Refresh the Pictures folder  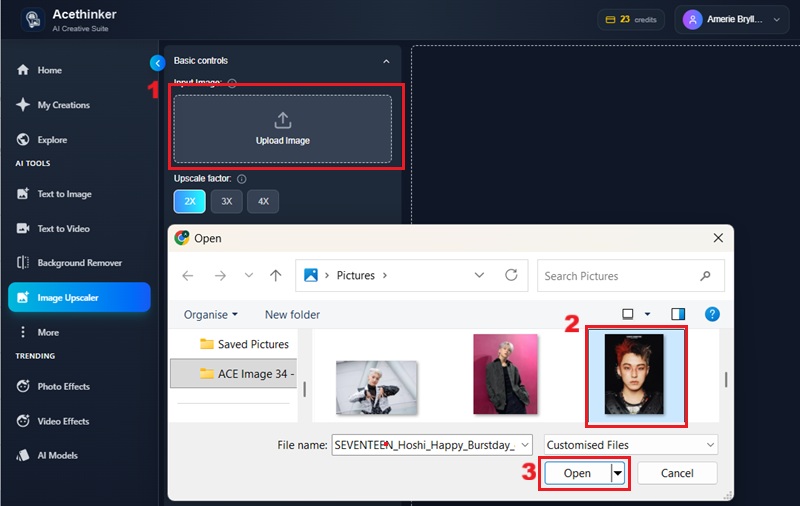point(511,275)
